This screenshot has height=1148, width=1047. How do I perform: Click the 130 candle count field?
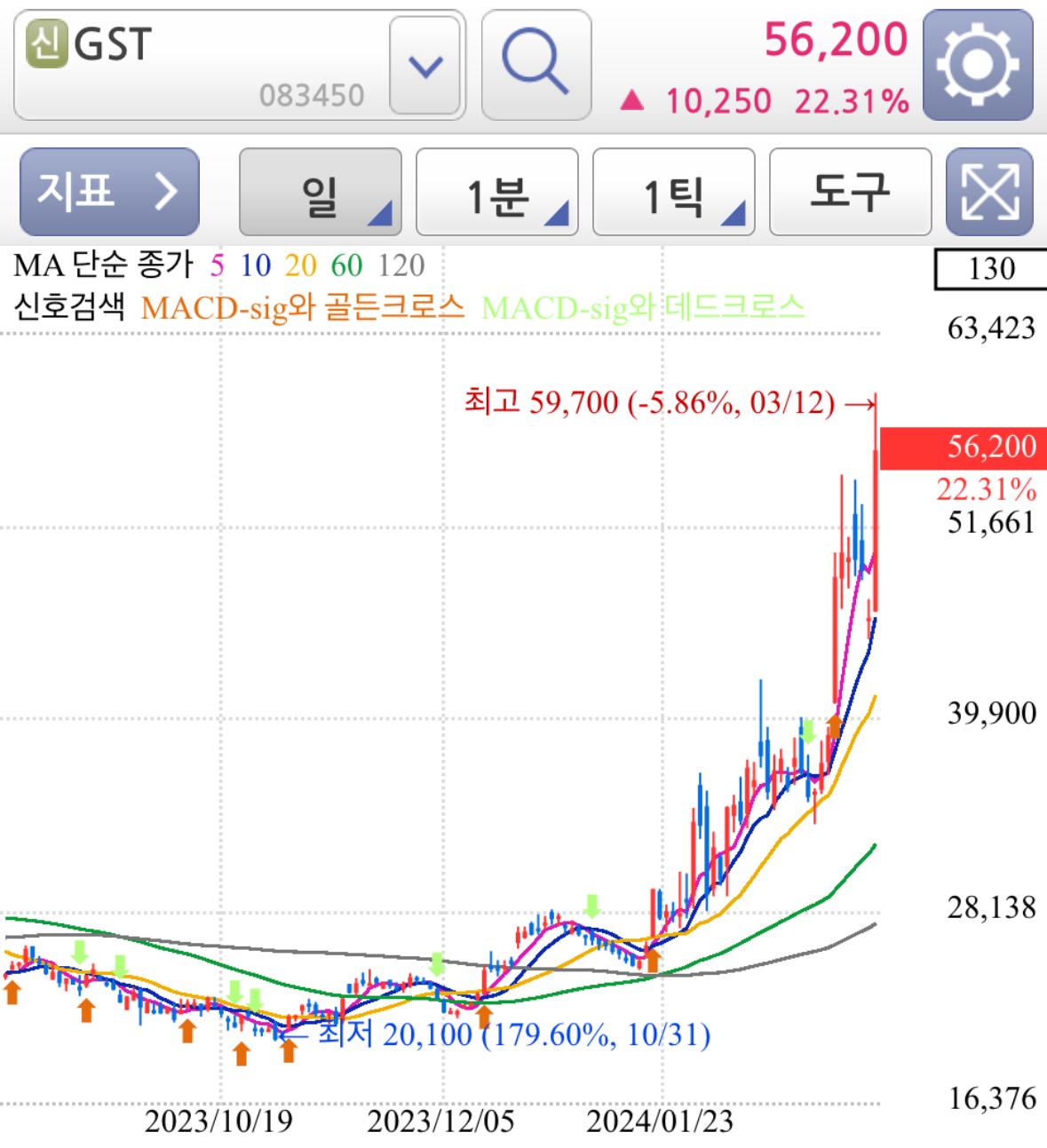tap(993, 268)
